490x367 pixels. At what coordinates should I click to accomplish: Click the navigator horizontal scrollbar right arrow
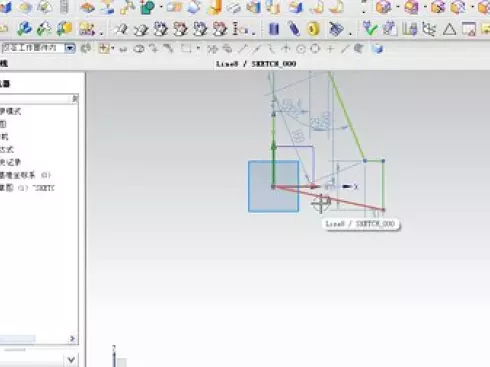click(x=72, y=339)
